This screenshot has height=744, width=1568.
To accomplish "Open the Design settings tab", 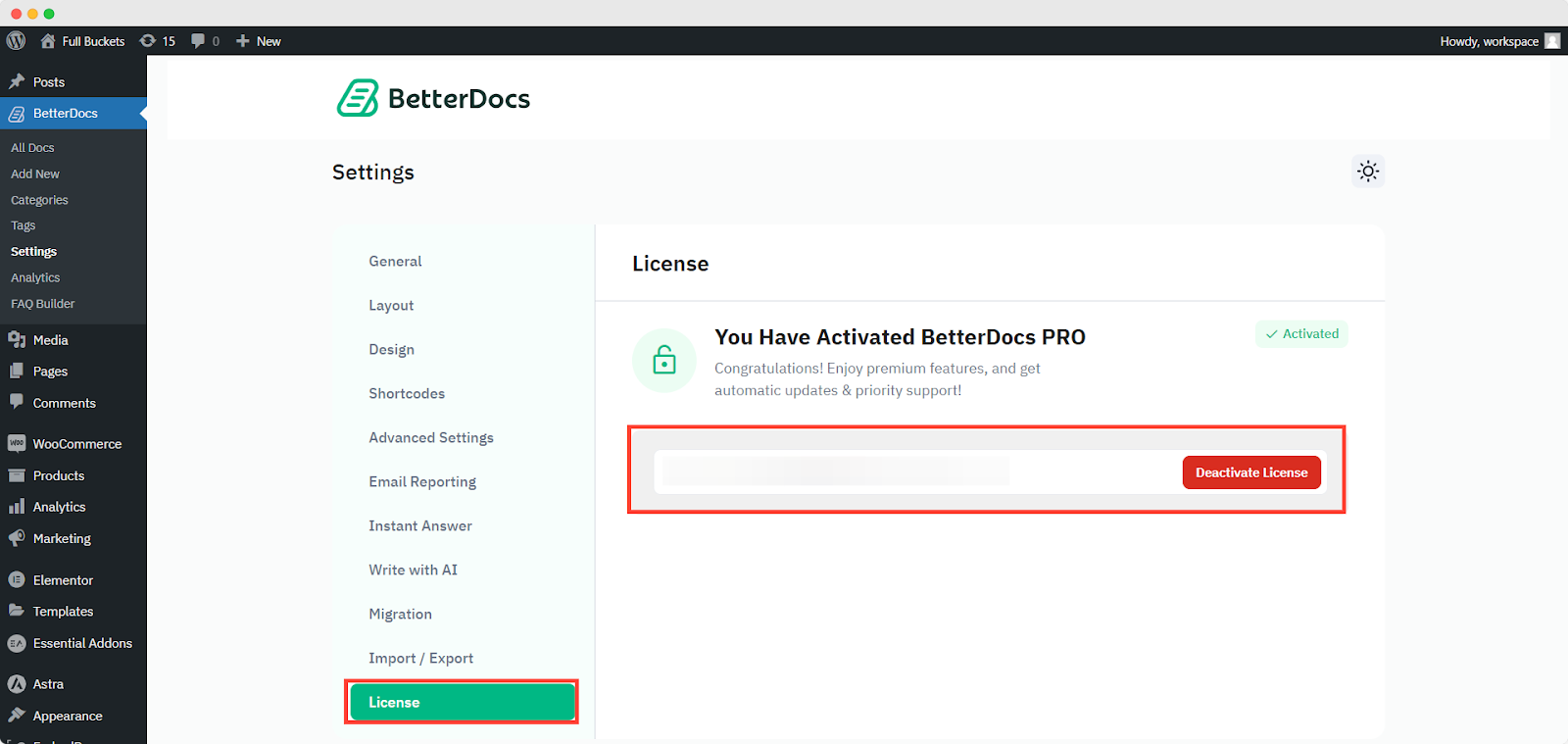I will (x=391, y=350).
